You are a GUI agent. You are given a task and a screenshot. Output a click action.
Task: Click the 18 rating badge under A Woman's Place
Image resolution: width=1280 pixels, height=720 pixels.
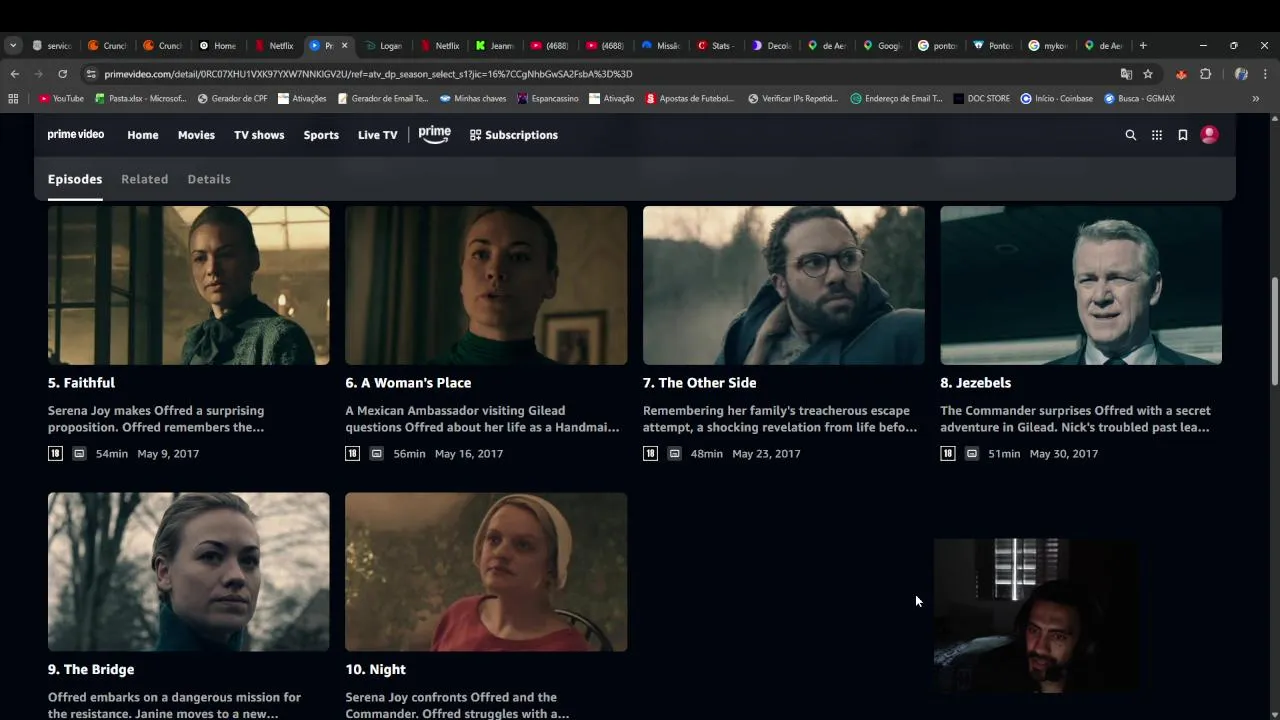352,454
